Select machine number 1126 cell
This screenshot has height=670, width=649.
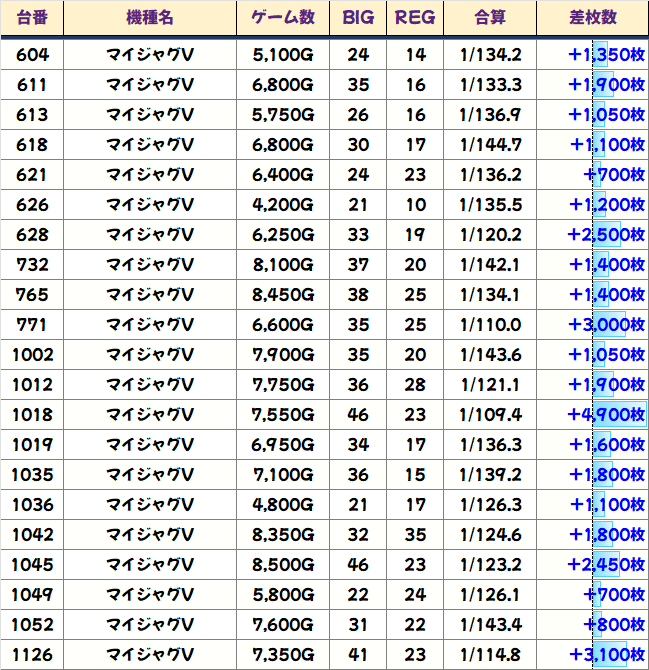[32, 655]
